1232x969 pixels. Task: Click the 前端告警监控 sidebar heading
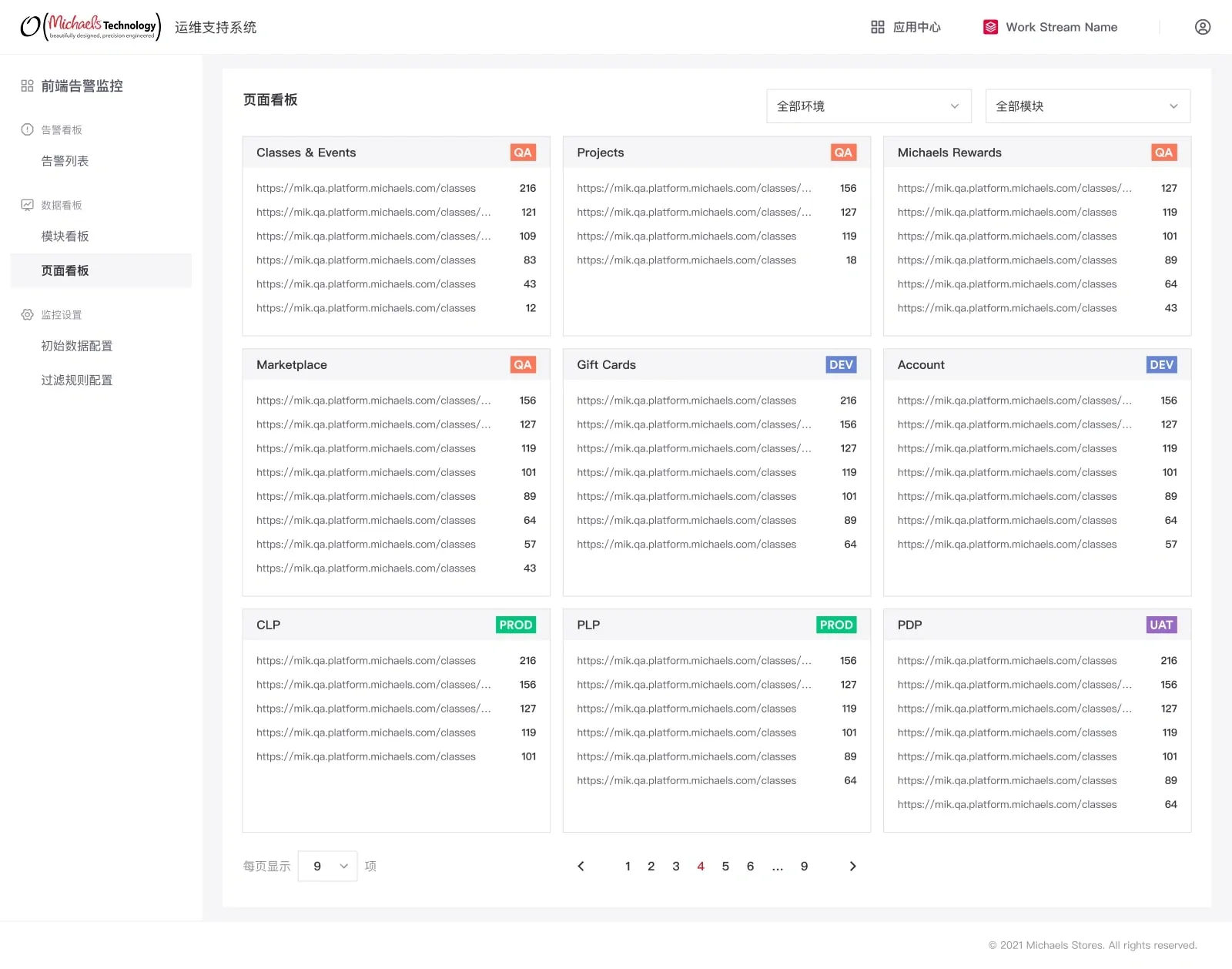click(82, 86)
